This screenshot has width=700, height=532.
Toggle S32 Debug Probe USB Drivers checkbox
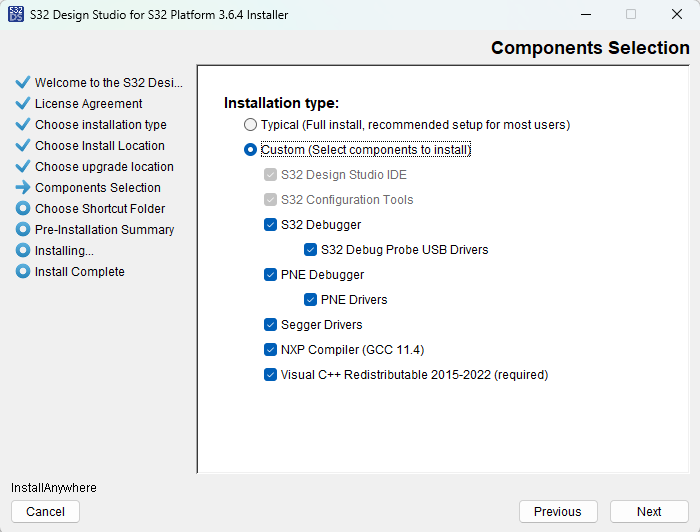tap(310, 249)
